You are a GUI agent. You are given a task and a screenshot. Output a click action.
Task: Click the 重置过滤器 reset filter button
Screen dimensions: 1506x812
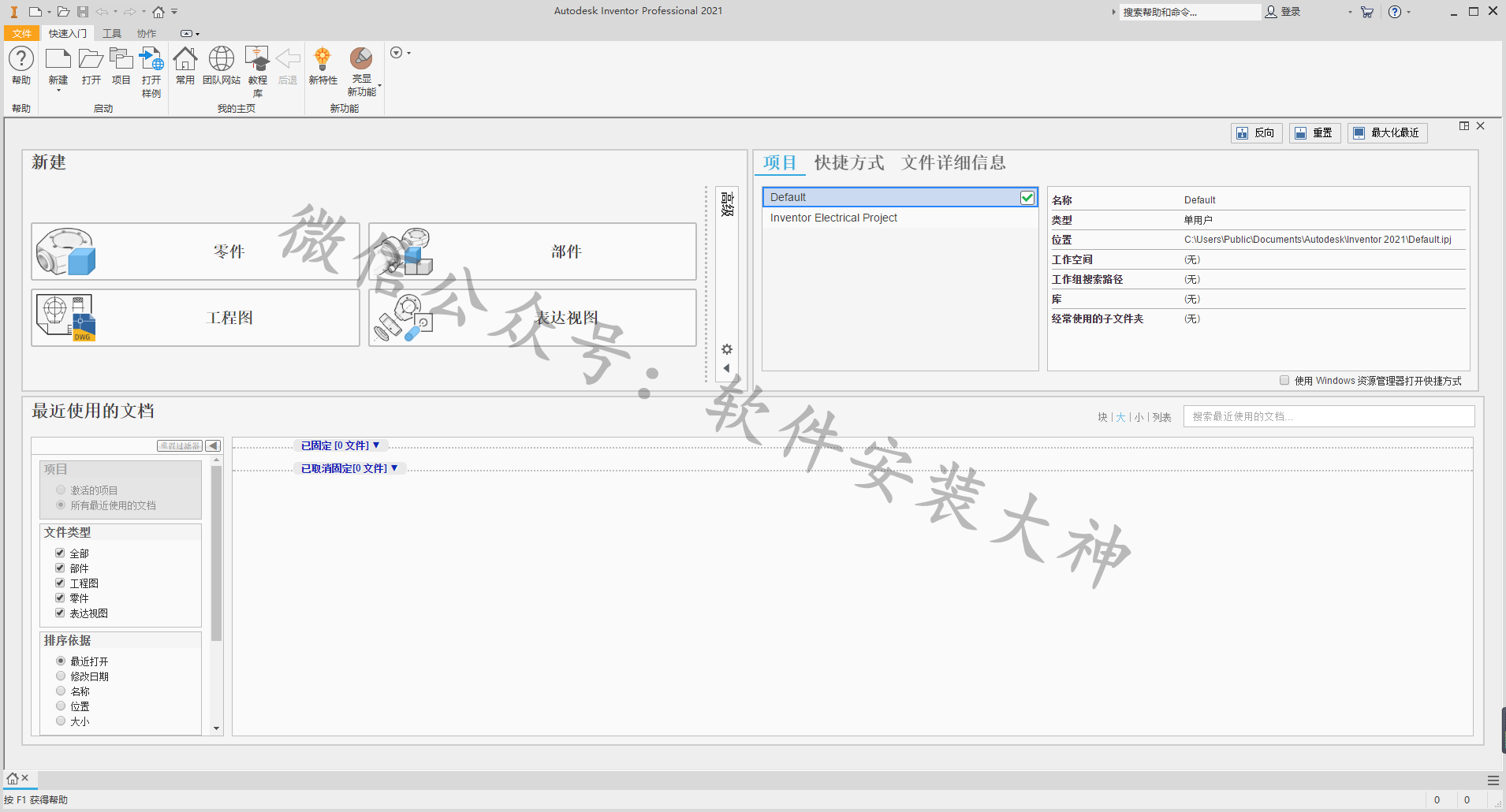pos(180,445)
